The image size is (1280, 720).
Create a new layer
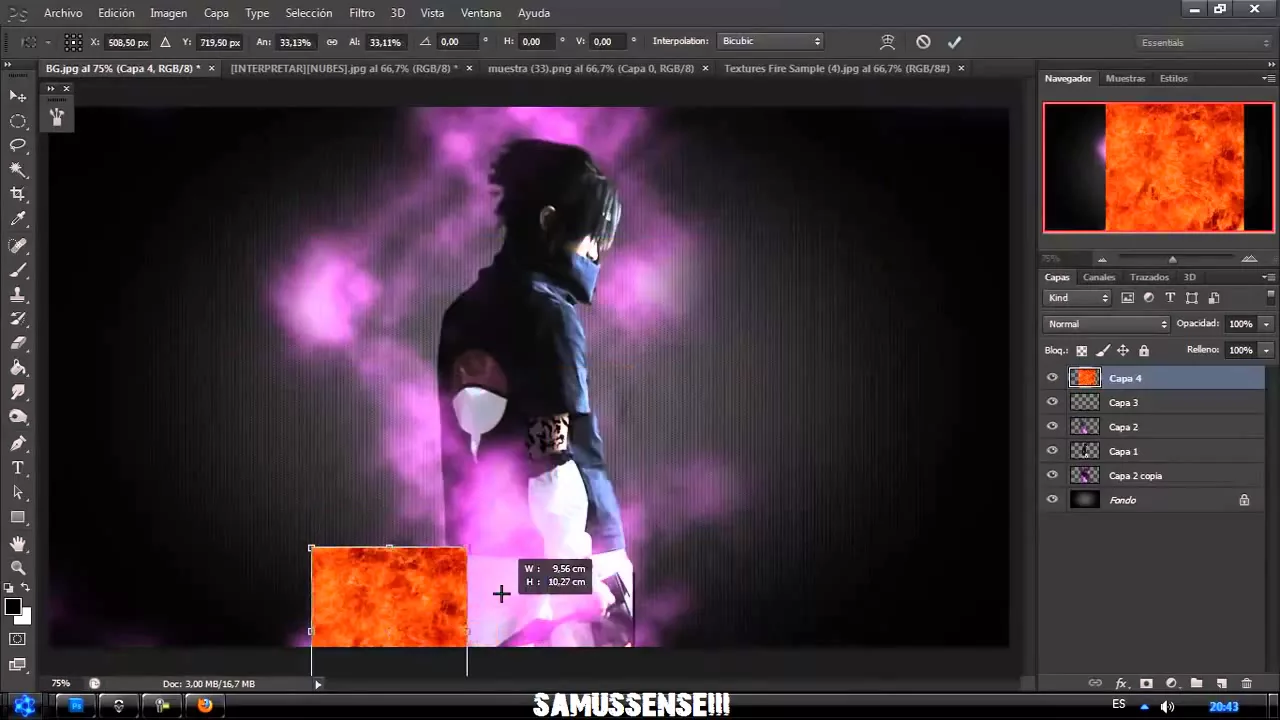(1221, 684)
